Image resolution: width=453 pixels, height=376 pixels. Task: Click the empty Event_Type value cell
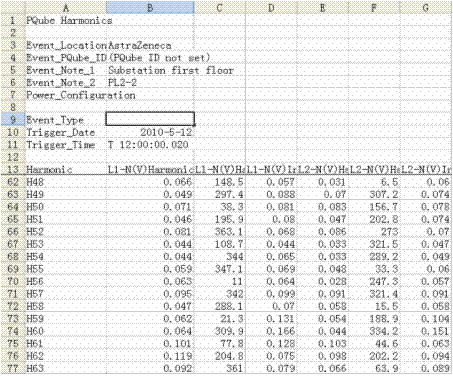150,119
